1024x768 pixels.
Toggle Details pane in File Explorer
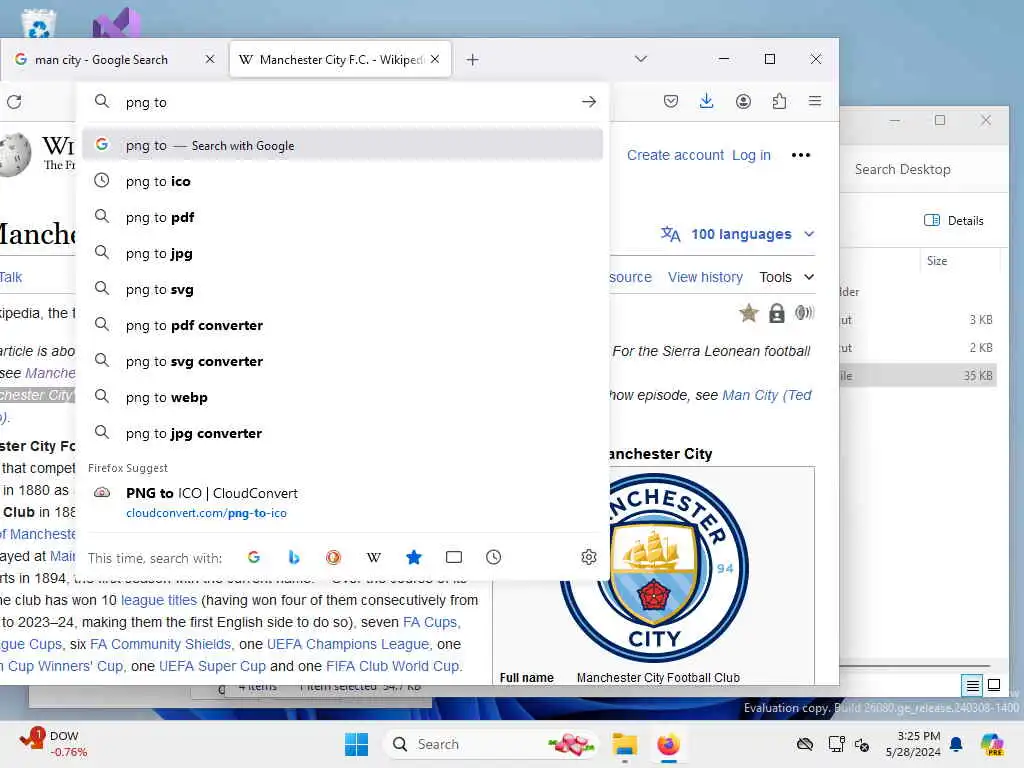953,221
